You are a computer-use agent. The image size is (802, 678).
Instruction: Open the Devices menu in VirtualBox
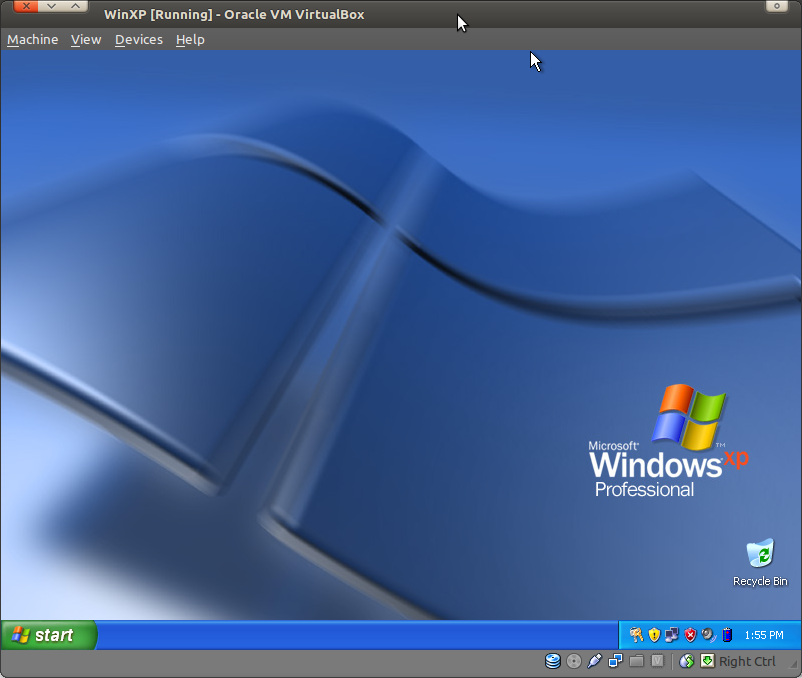tap(138, 39)
